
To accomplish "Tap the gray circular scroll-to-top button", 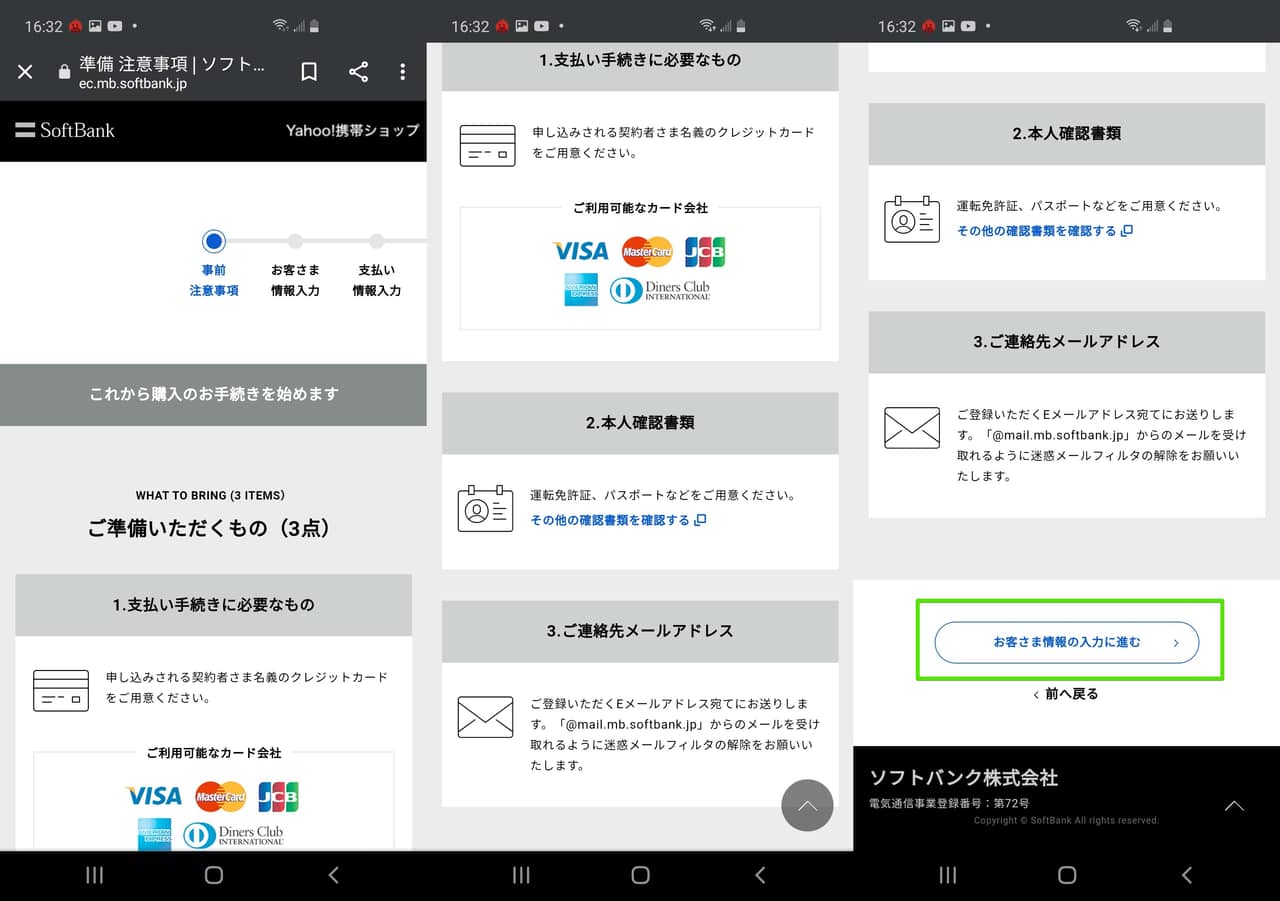I will pos(807,805).
